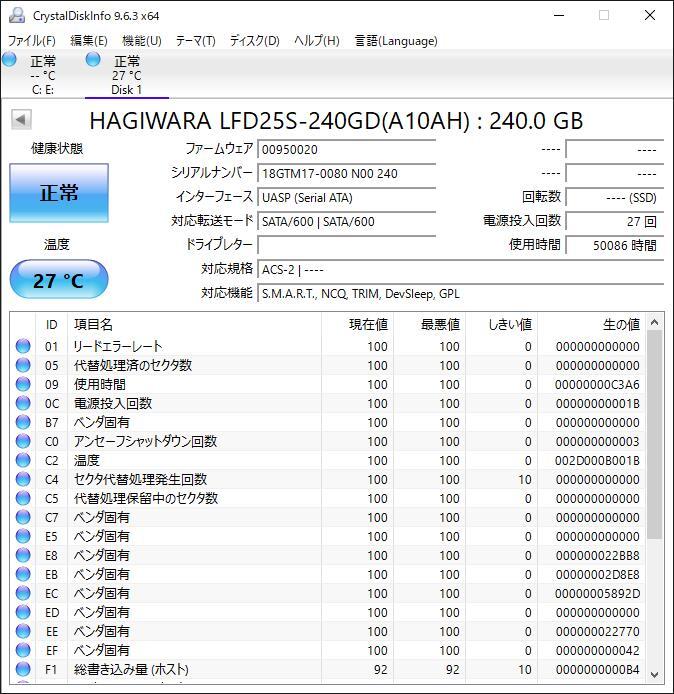The width and height of the screenshot is (674, 694).
Task: Click the empty drive letter field
Action: click(347, 245)
